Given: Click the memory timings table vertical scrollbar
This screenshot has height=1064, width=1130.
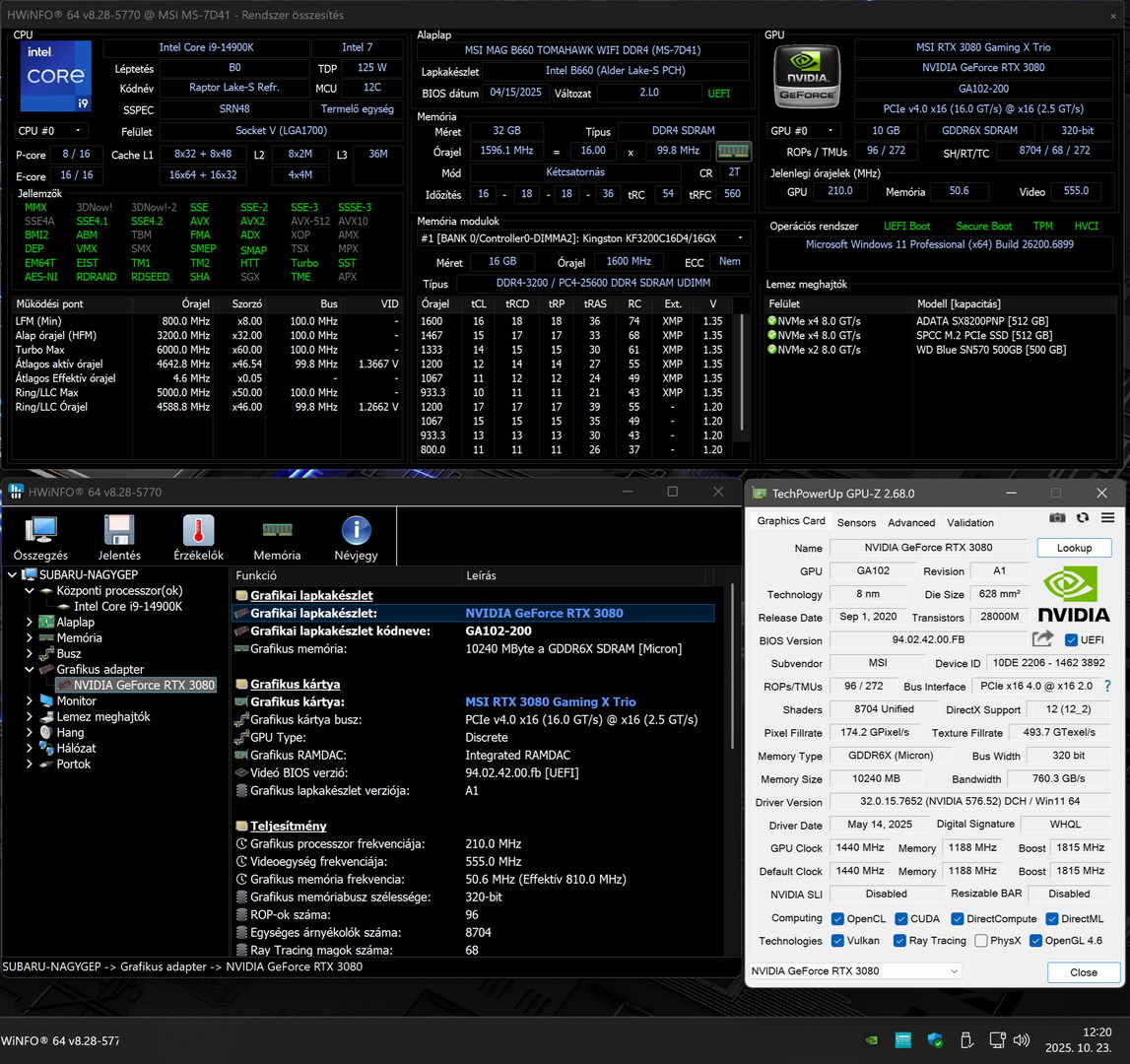Looking at the screenshot, I should pos(742,374).
